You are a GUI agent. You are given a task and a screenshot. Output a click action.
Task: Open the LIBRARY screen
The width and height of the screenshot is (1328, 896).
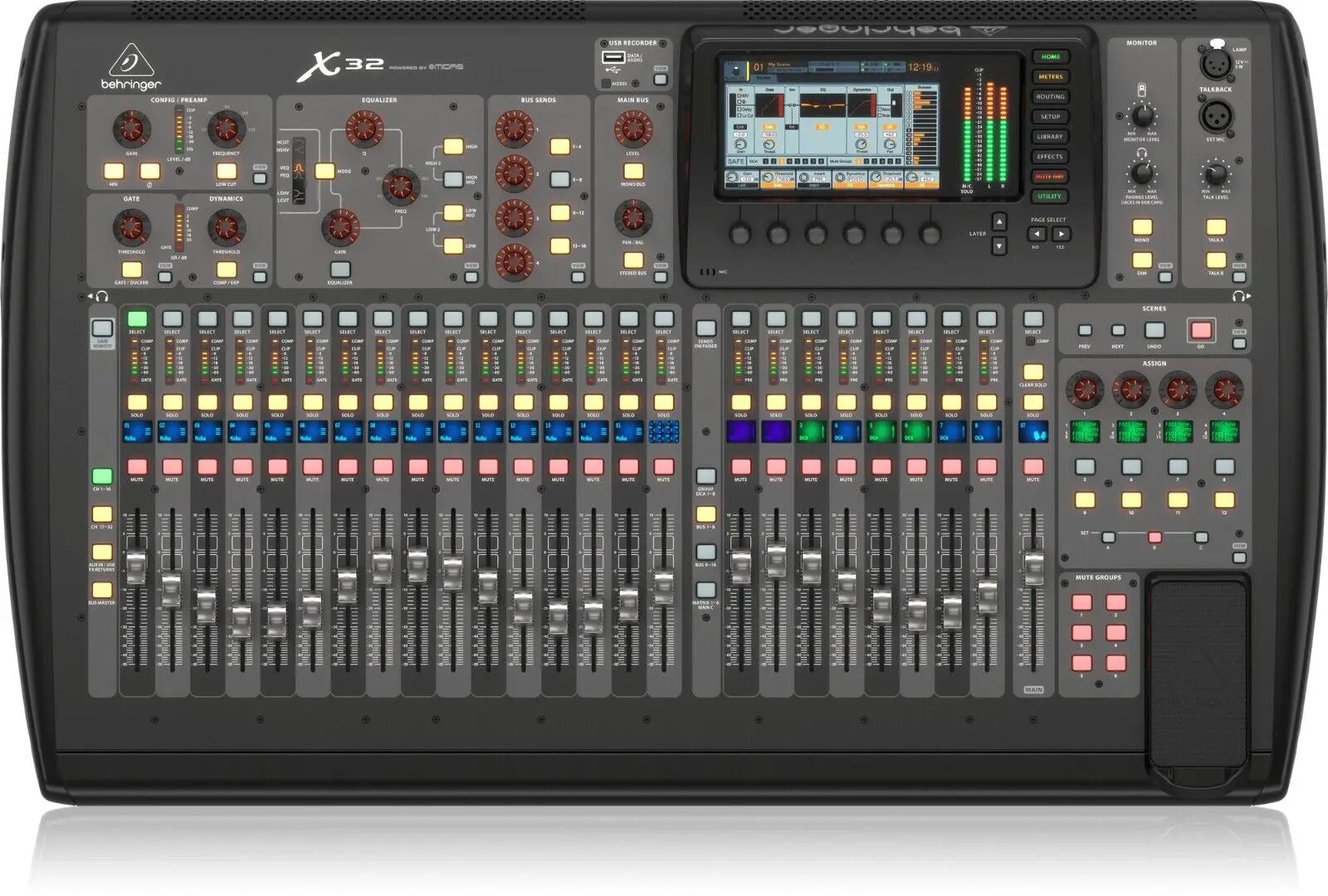point(1051,136)
